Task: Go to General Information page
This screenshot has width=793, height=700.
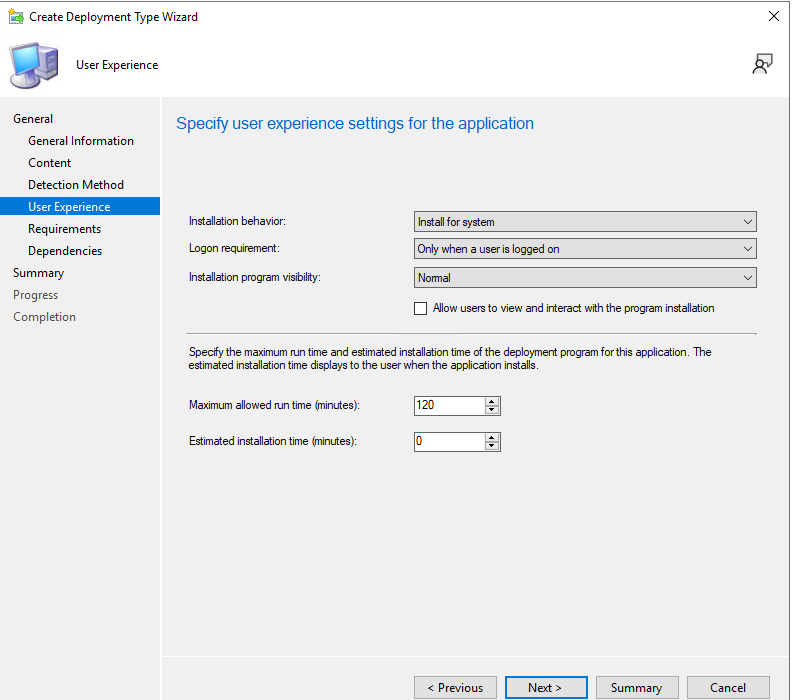Action: coord(81,141)
